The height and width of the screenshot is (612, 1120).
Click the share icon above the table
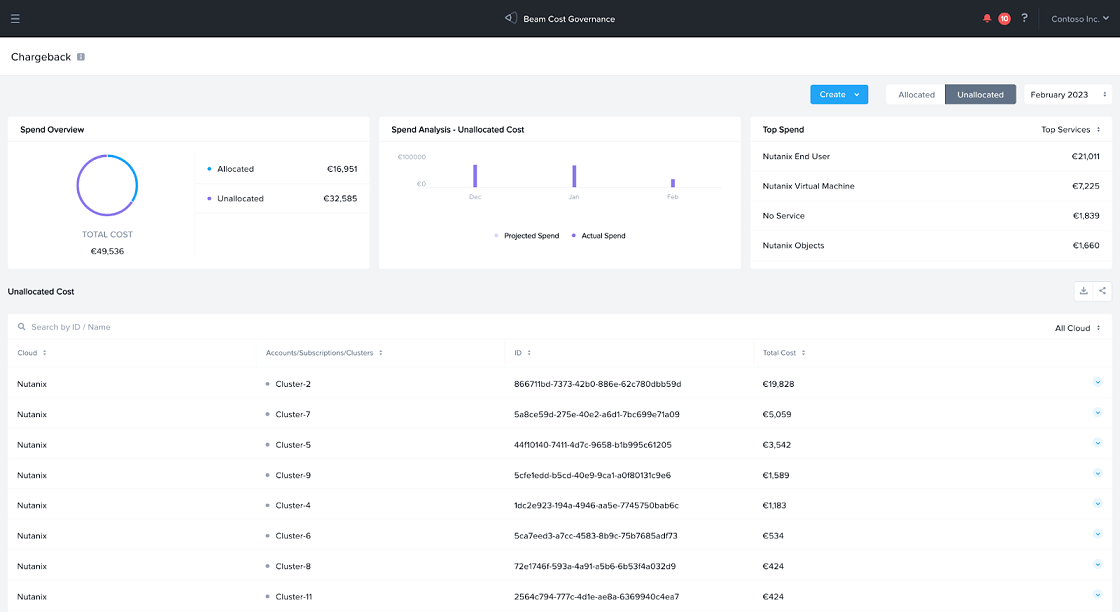1102,291
